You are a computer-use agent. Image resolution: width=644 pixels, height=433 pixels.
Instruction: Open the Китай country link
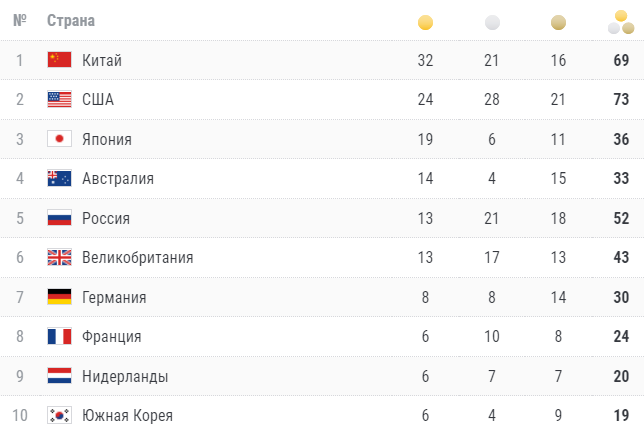[102, 61]
